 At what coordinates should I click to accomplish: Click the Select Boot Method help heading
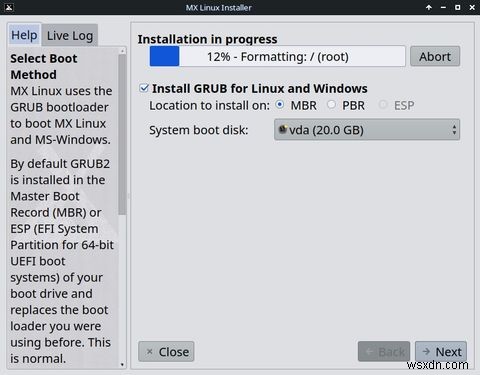coord(44,66)
